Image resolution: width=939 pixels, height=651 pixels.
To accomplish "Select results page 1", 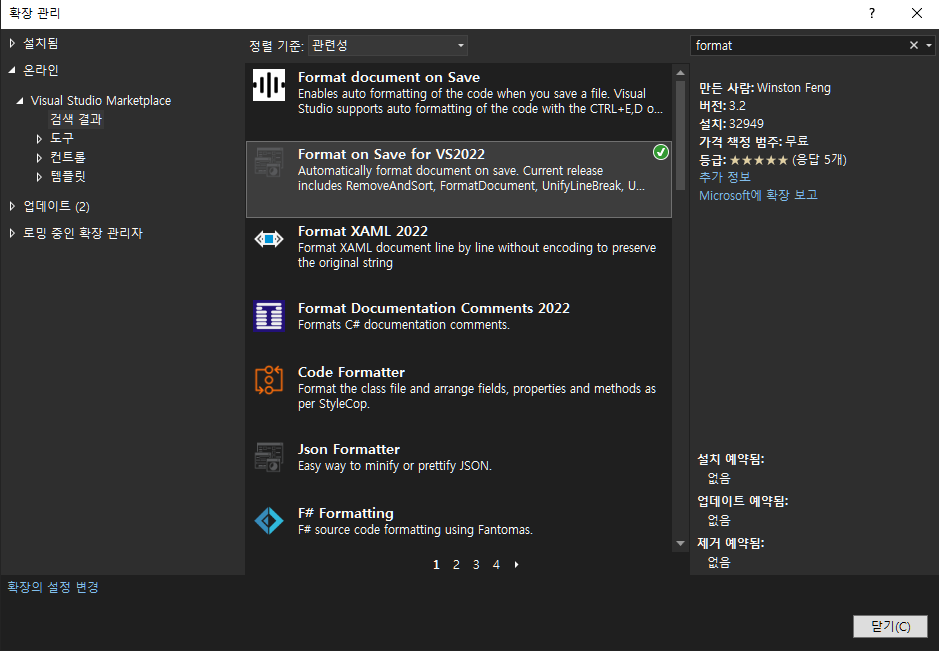I will [x=436, y=564].
